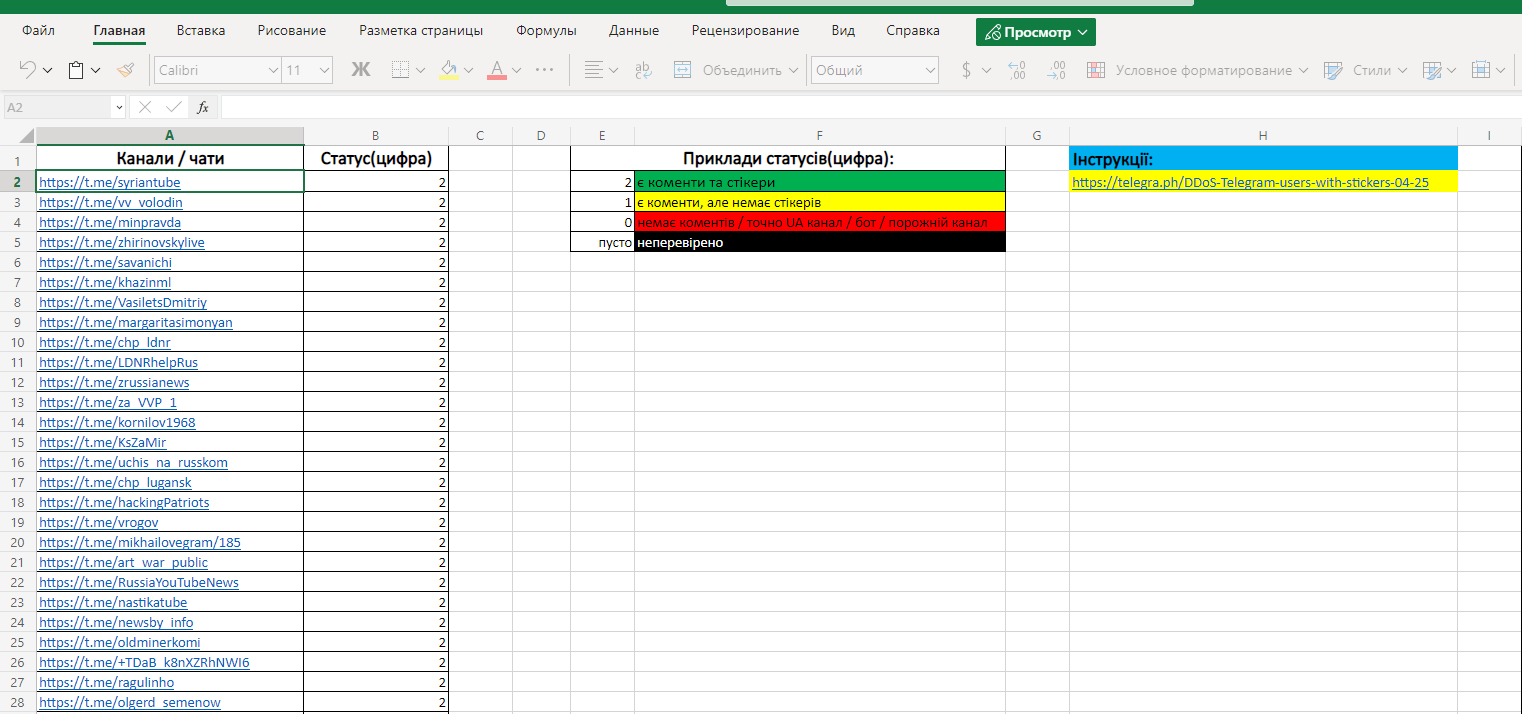Open the fill color palette arrow
Image resolution: width=1522 pixels, height=714 pixels.
click(x=470, y=71)
